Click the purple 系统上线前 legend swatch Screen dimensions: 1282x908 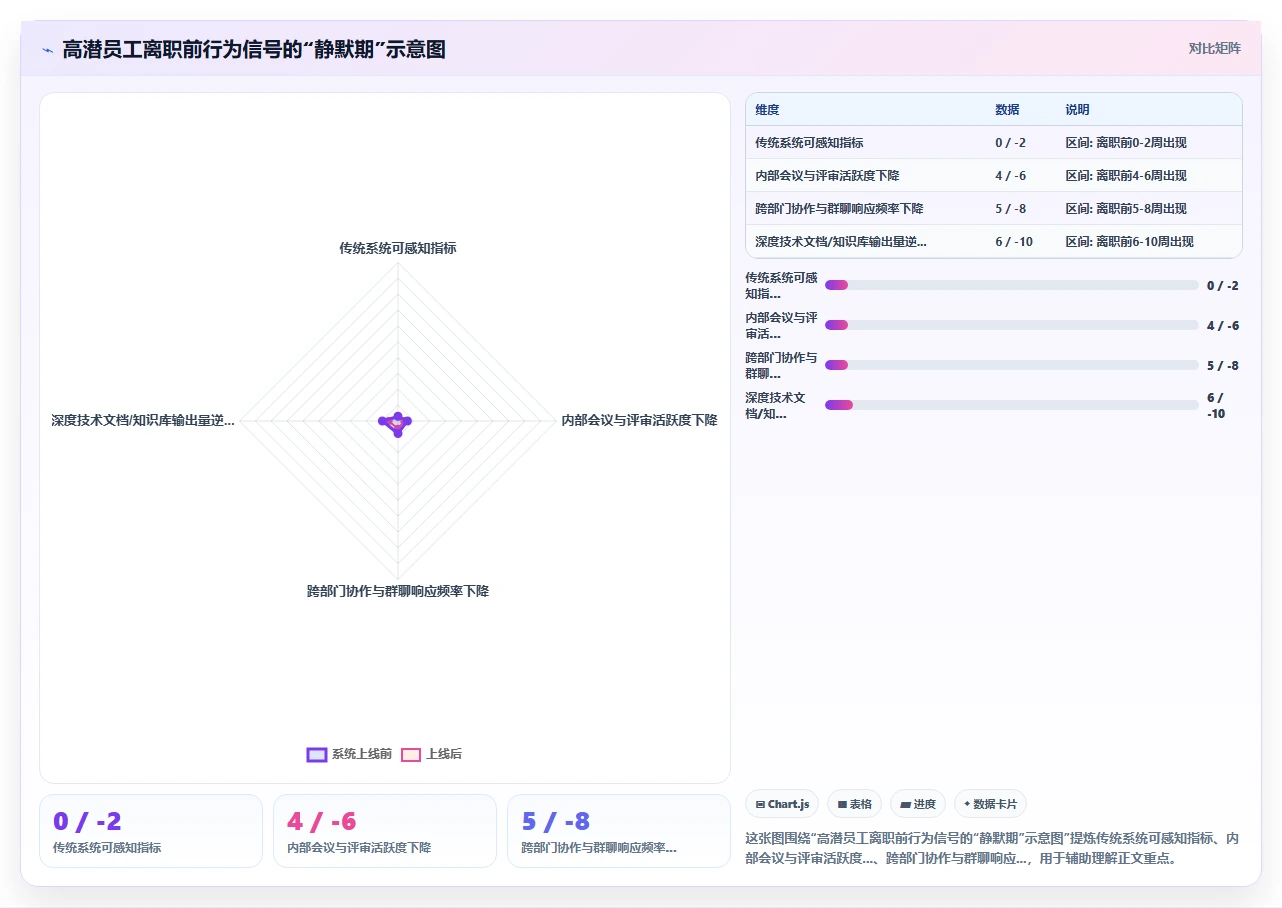[316, 755]
